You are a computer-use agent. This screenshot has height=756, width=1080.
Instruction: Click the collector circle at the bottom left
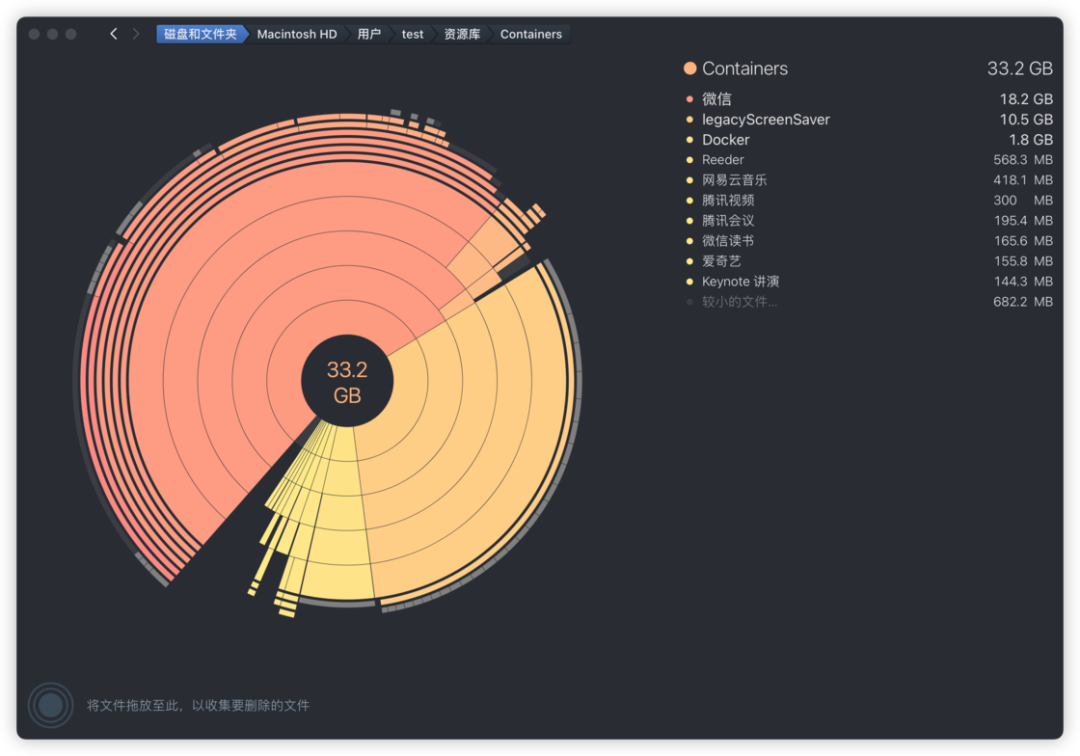point(50,705)
